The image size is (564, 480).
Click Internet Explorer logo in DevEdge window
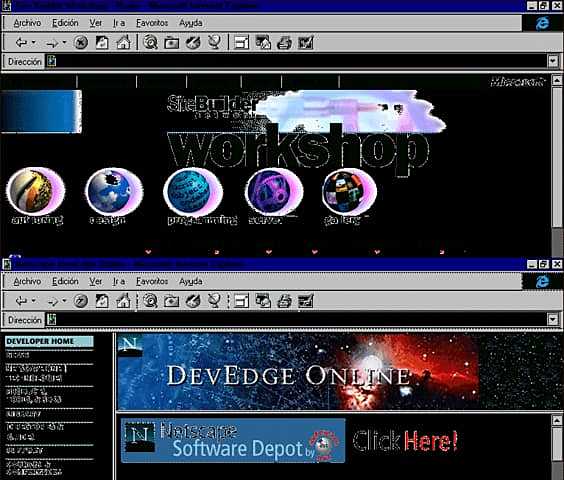pyautogui.click(x=542, y=281)
